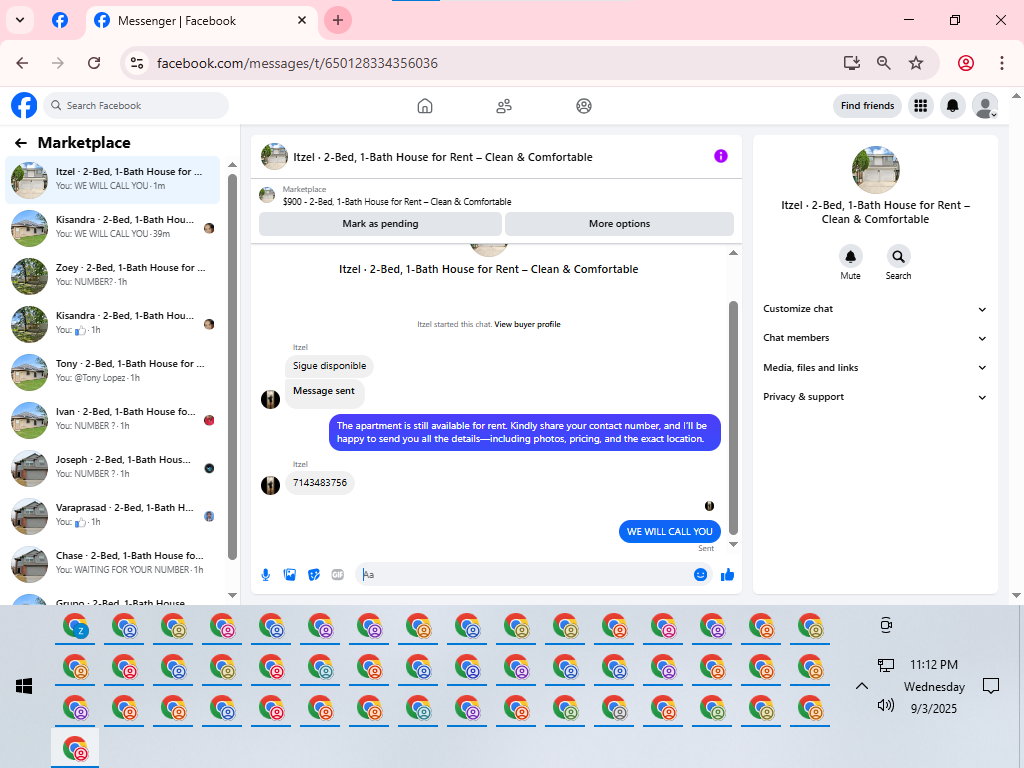Viewport: 1024px width, 768px height.
Task: Open the Chrome profile icon
Action: tap(966, 63)
